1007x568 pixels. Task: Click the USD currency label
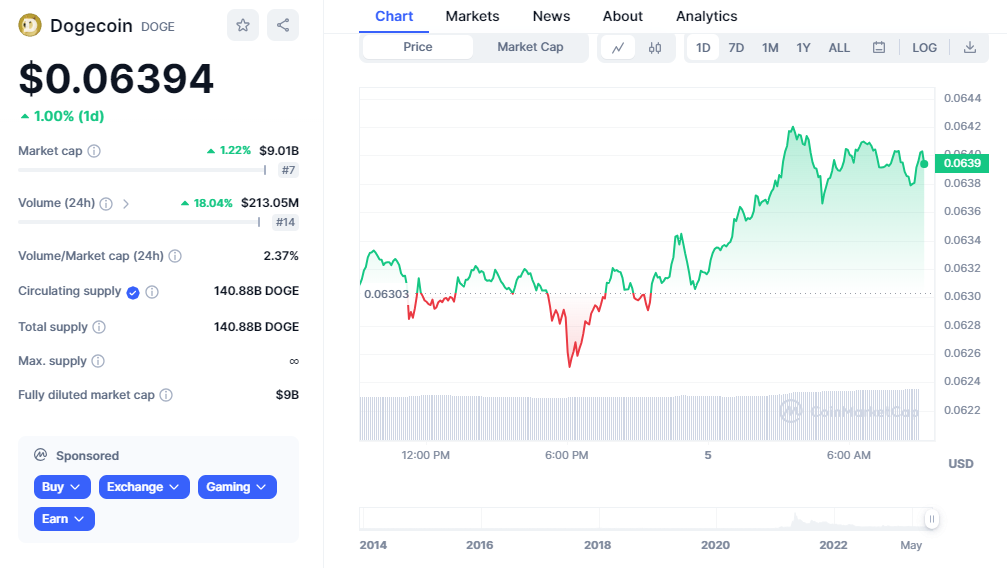[x=961, y=464]
